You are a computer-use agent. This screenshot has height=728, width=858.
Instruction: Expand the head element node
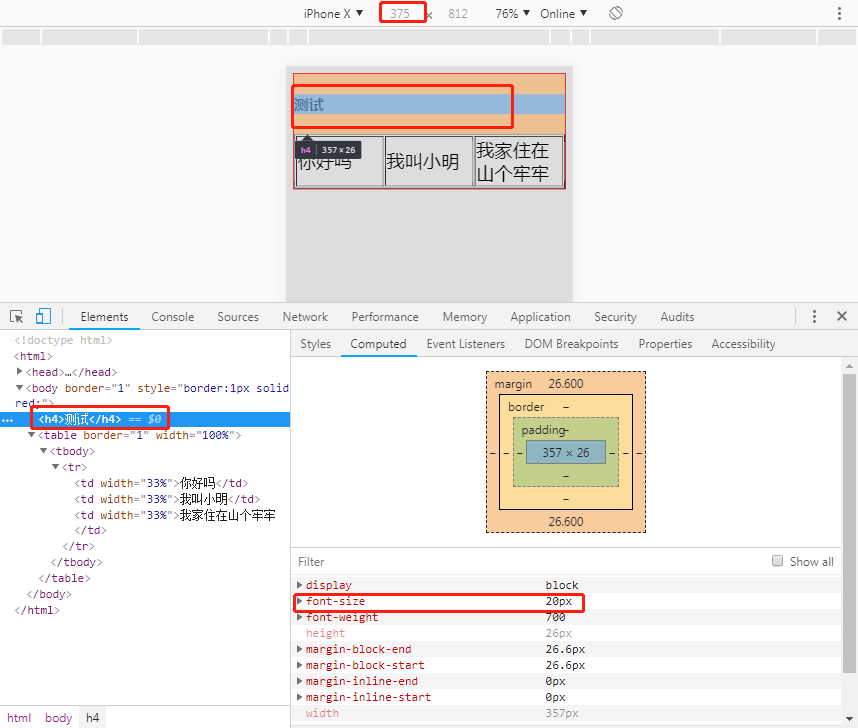20,371
